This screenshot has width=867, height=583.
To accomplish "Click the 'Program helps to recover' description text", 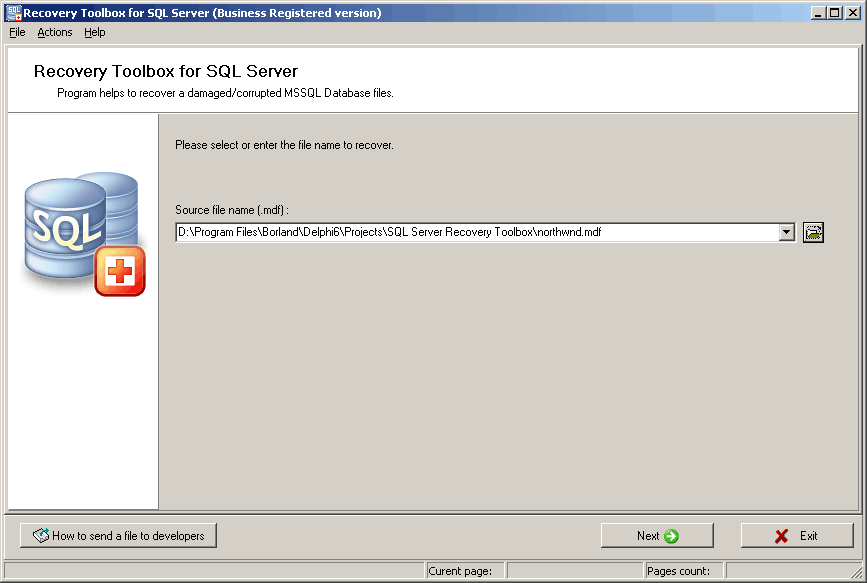I will (225, 93).
